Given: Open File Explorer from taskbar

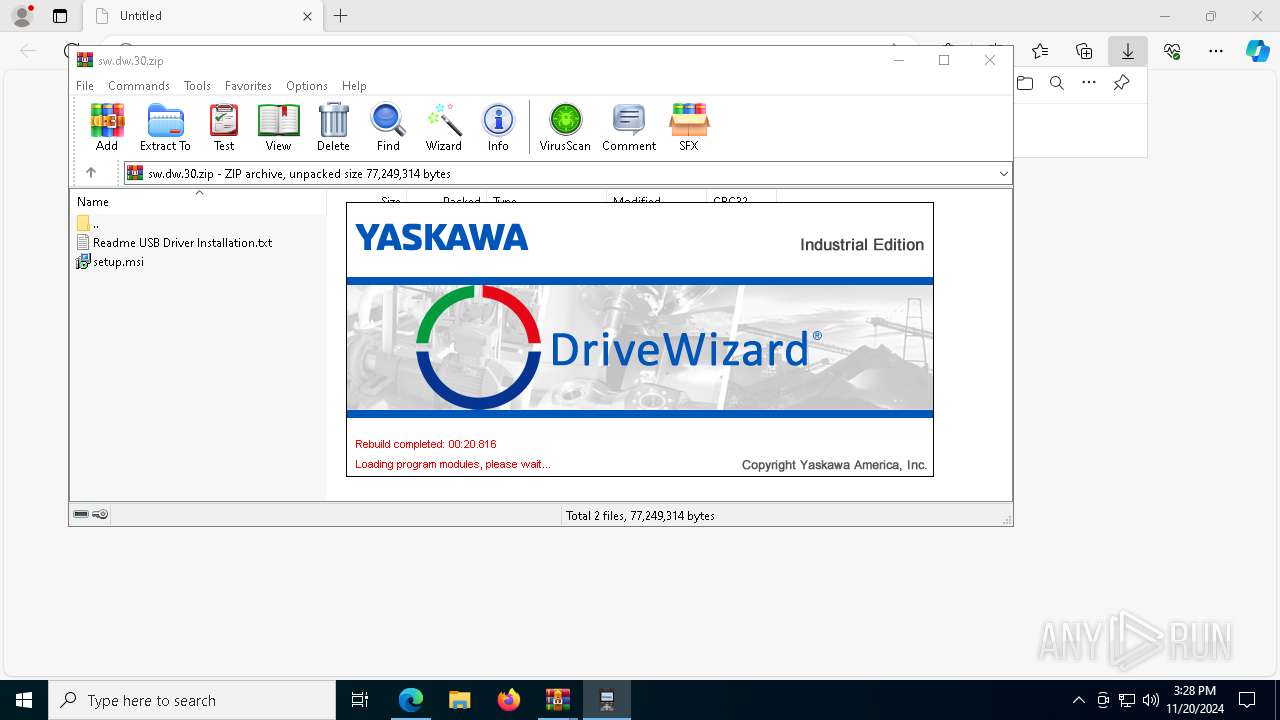Looking at the screenshot, I should [460, 700].
